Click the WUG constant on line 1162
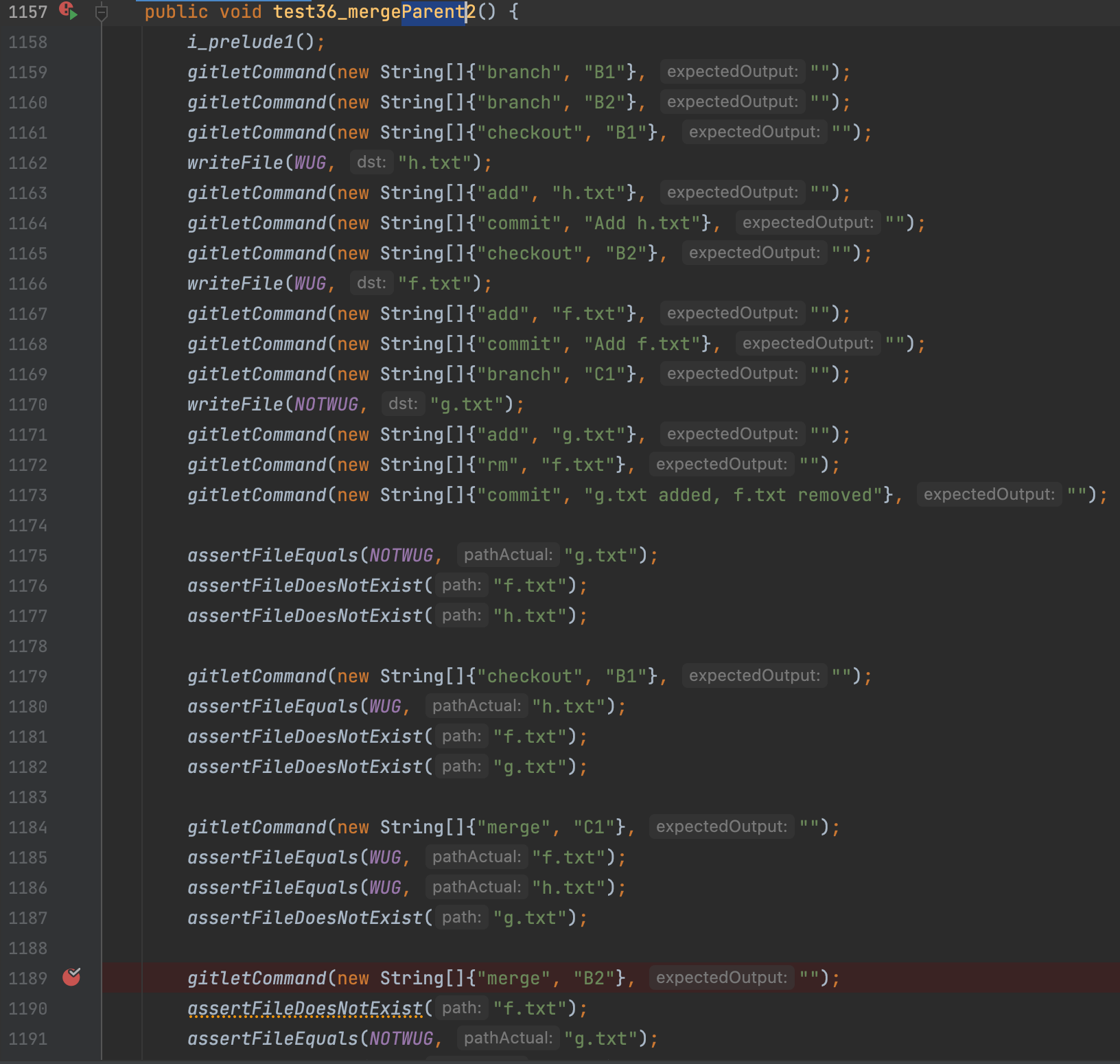The width and height of the screenshot is (1120, 1064). 310,163
